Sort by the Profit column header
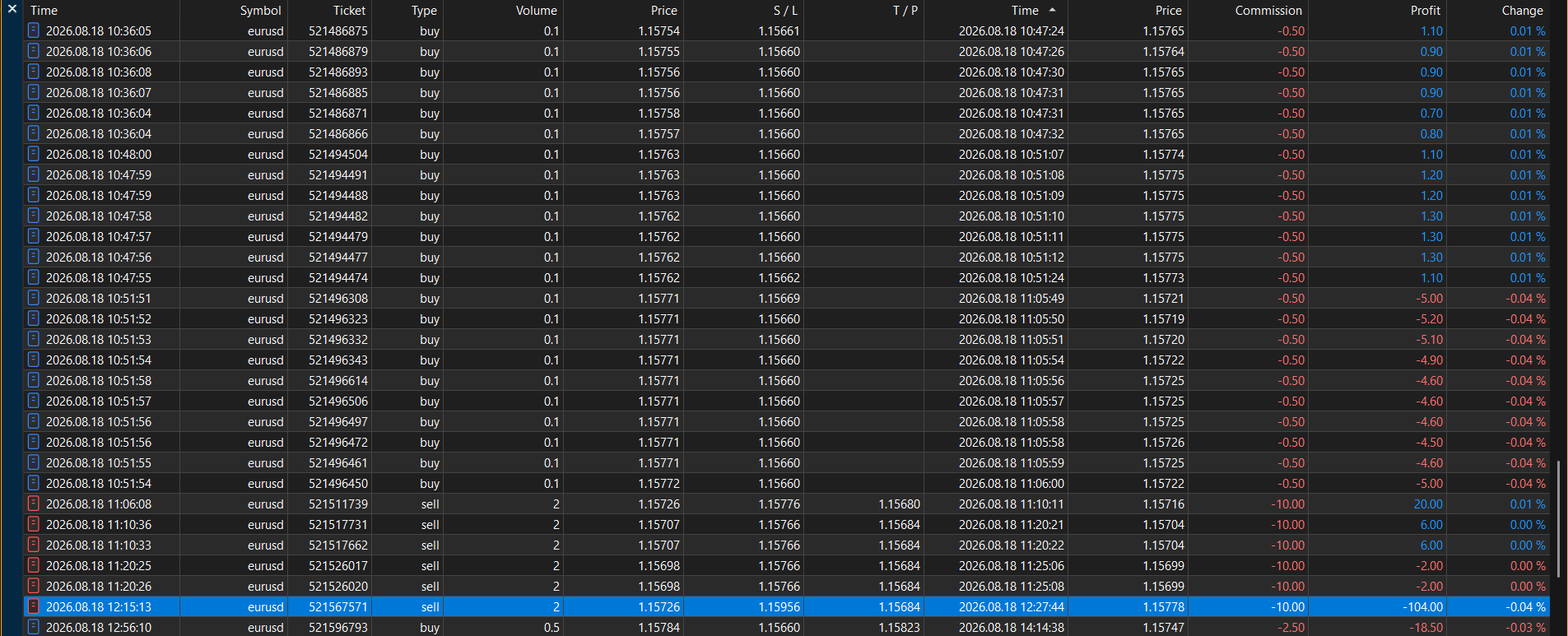The height and width of the screenshot is (636, 1568). click(x=1425, y=11)
